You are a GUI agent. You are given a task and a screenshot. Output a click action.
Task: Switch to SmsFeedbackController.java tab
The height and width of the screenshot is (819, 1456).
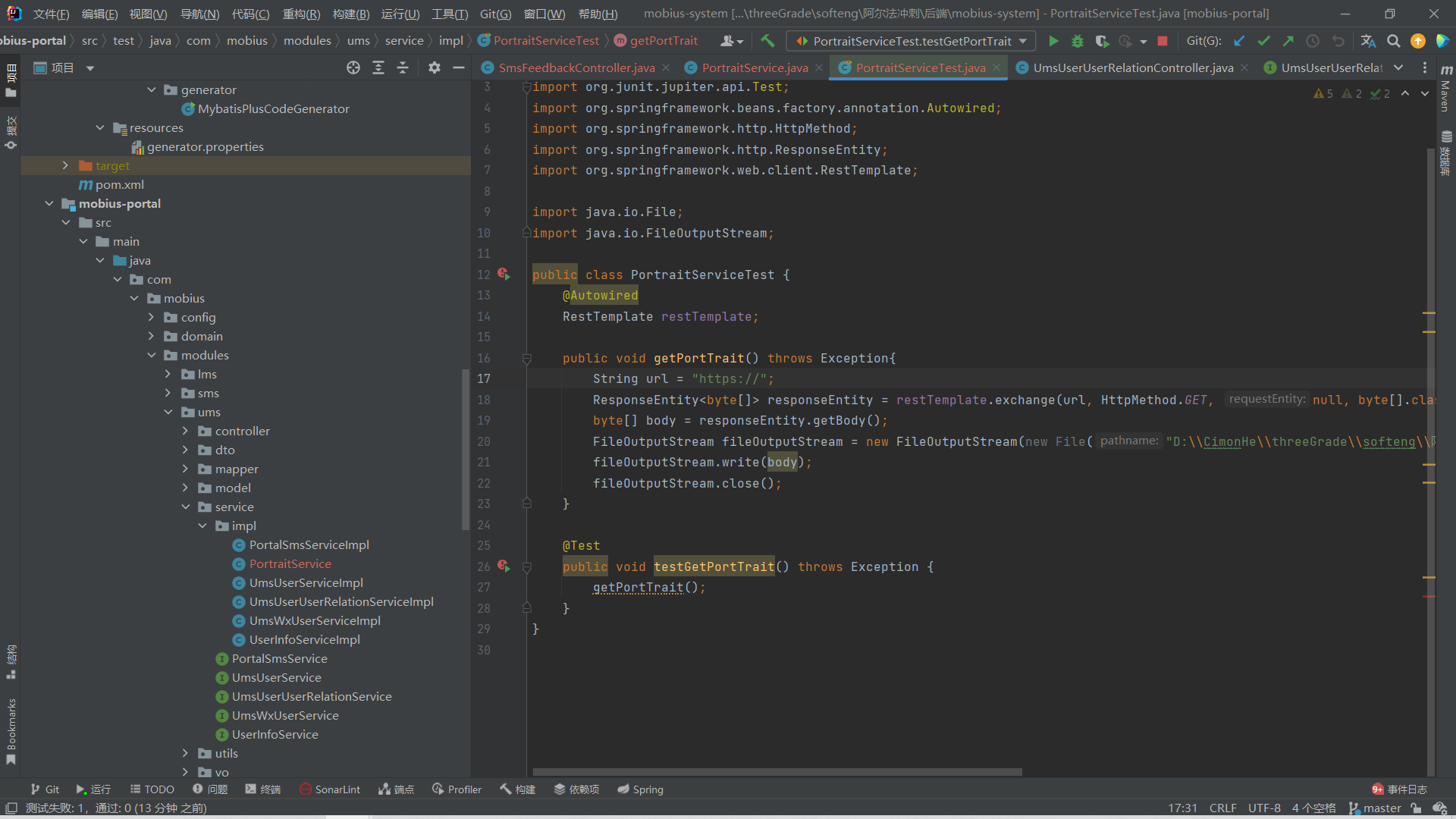coord(576,67)
